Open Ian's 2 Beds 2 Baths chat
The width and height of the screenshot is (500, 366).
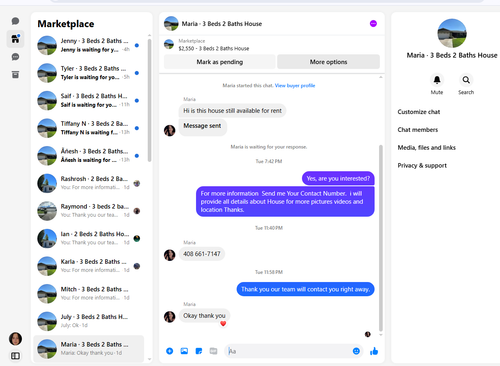pos(89,238)
